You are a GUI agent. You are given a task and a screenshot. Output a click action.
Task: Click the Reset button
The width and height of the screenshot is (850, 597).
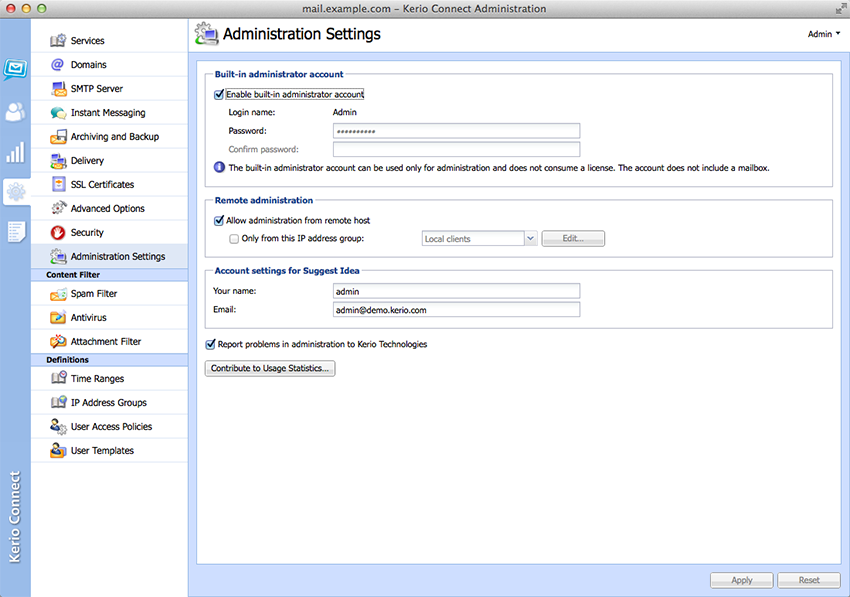point(809,580)
